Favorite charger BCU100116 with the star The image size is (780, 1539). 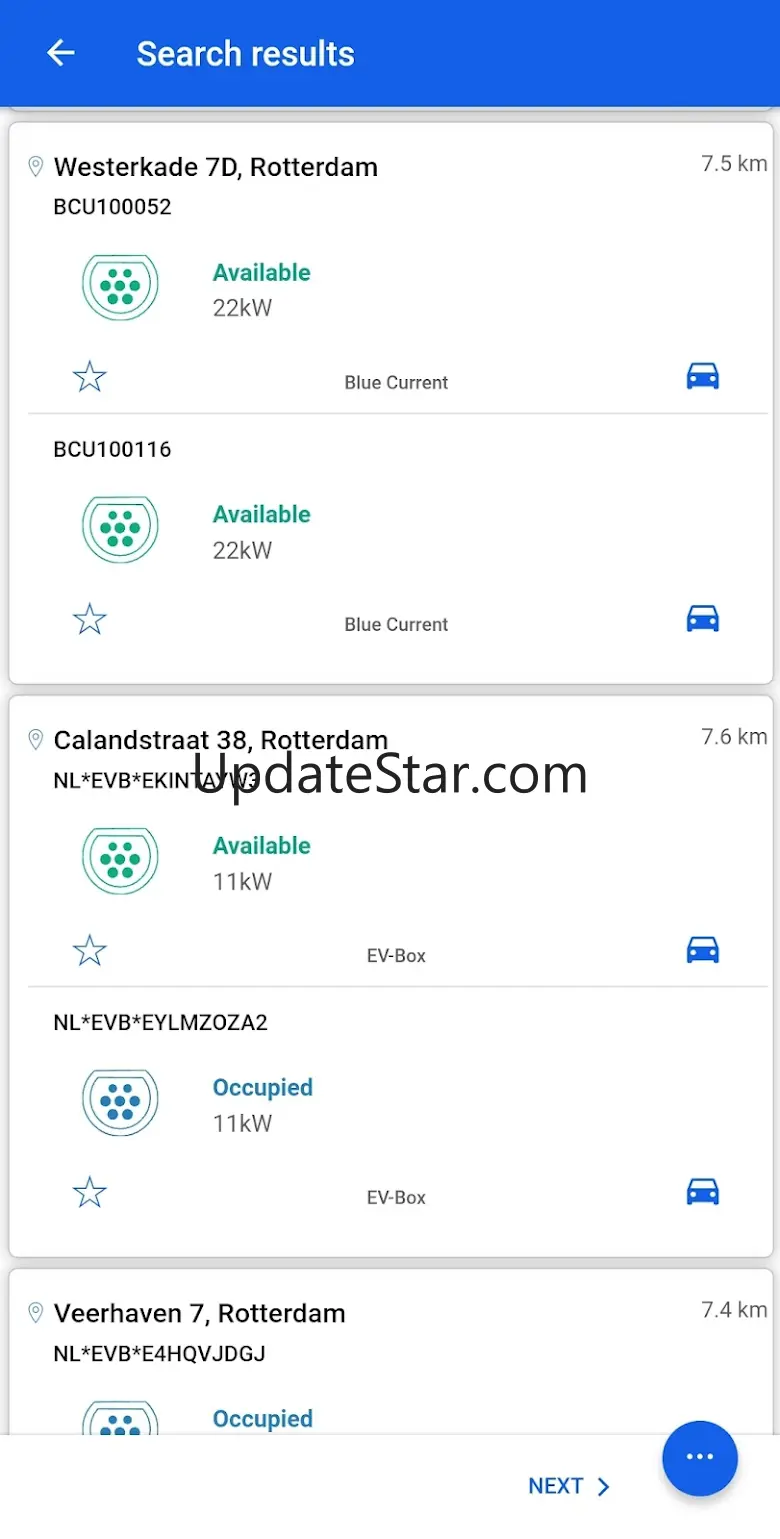click(90, 619)
